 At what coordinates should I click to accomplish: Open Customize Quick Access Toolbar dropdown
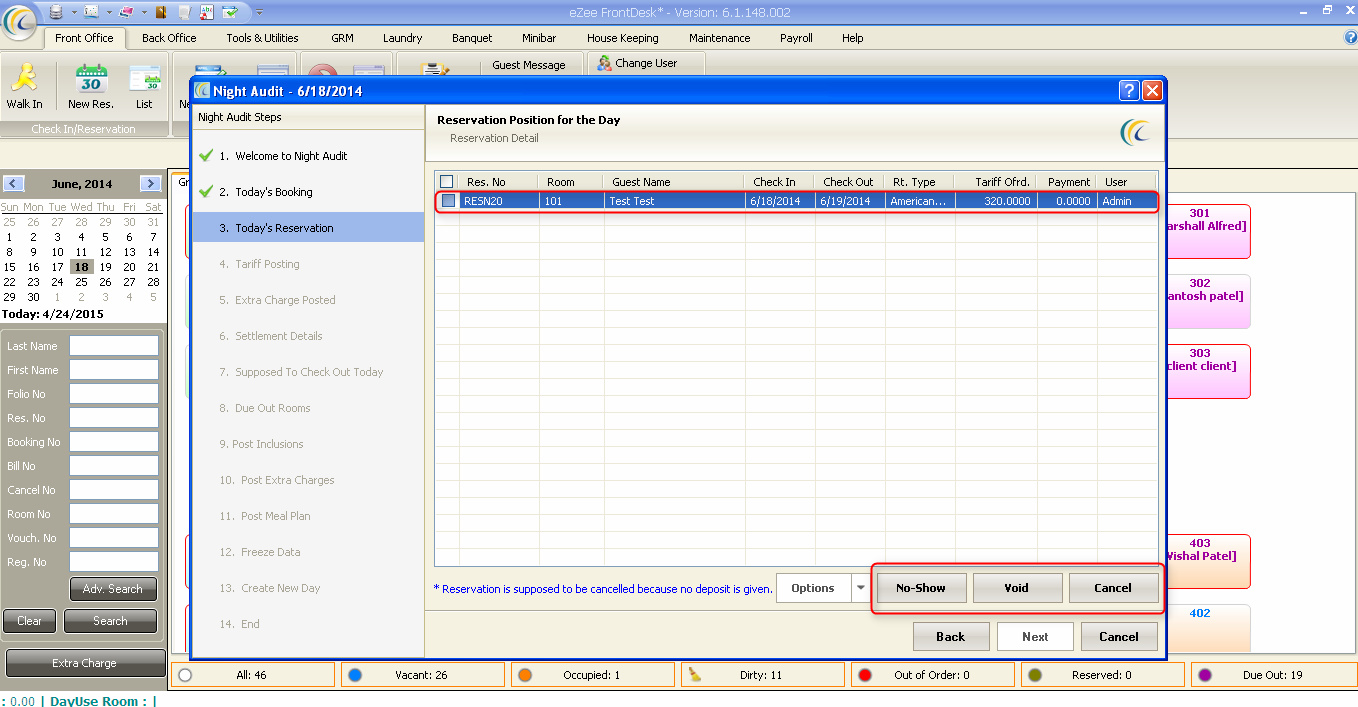pyautogui.click(x=259, y=12)
